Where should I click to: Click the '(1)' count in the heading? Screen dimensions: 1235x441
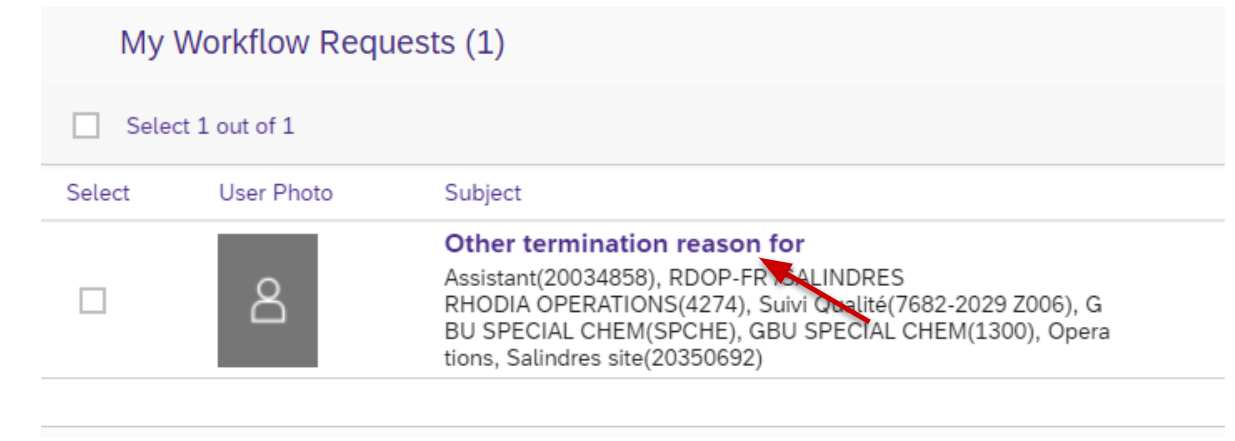tap(485, 43)
